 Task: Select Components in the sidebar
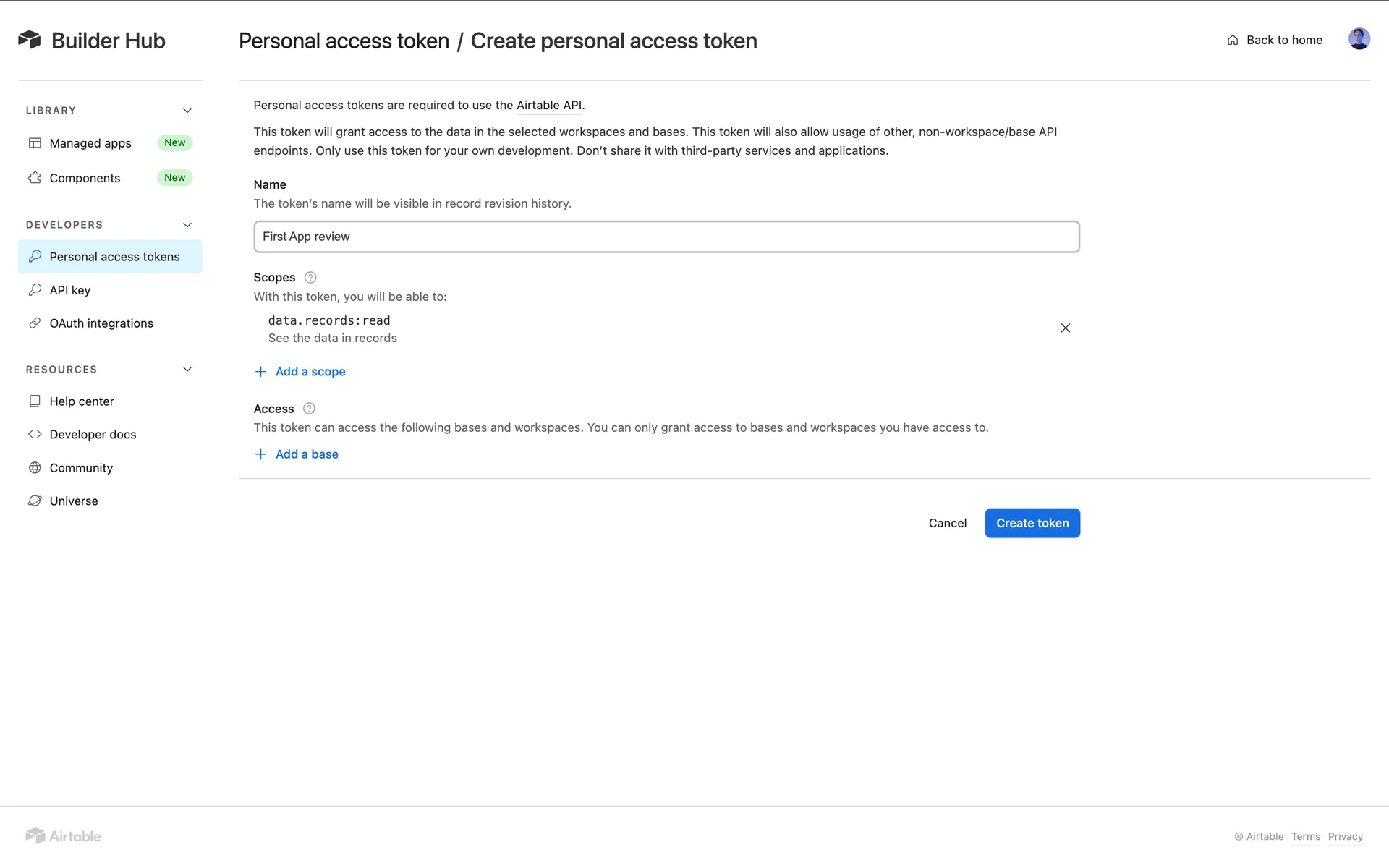tap(85, 178)
